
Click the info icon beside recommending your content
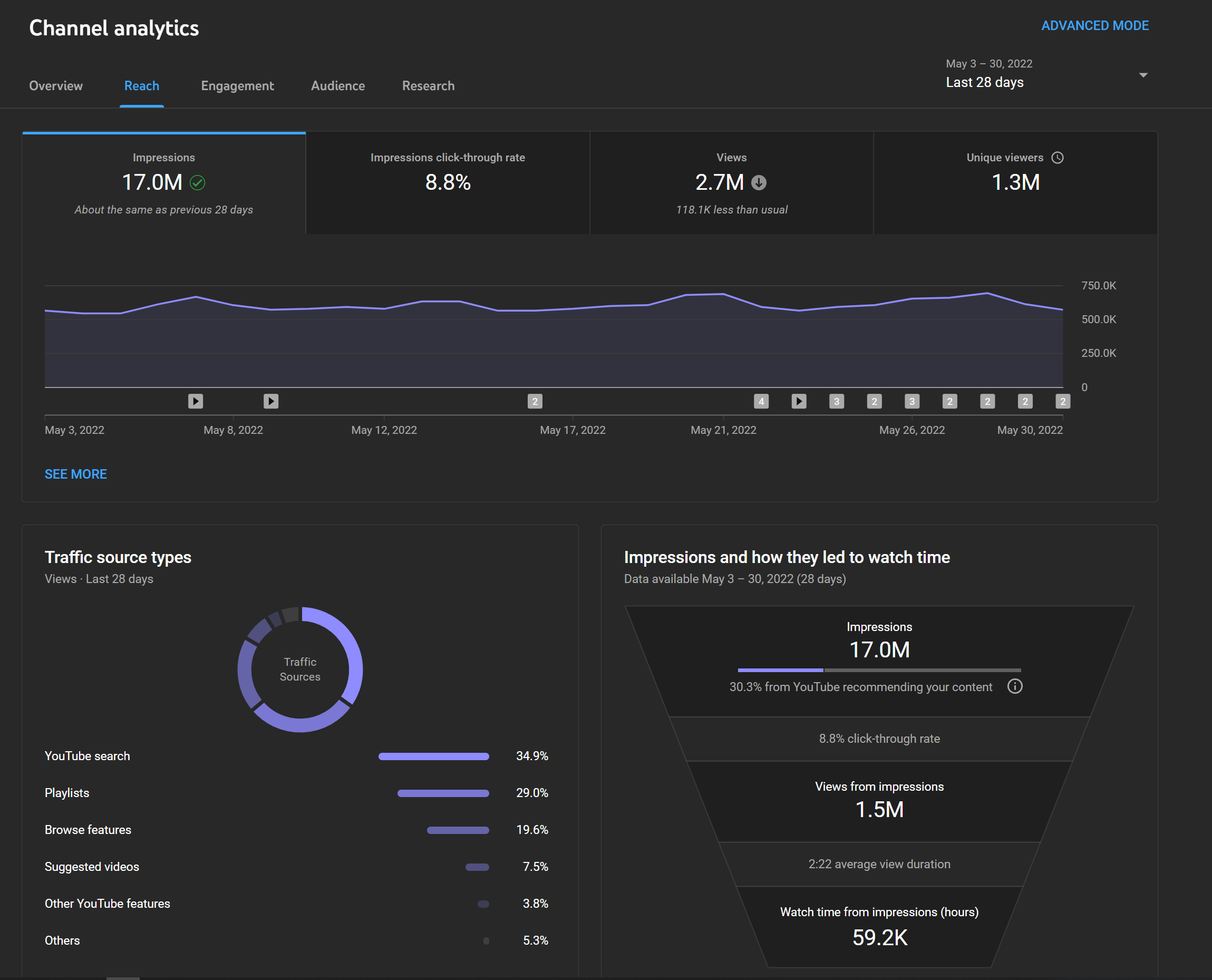coord(1015,686)
